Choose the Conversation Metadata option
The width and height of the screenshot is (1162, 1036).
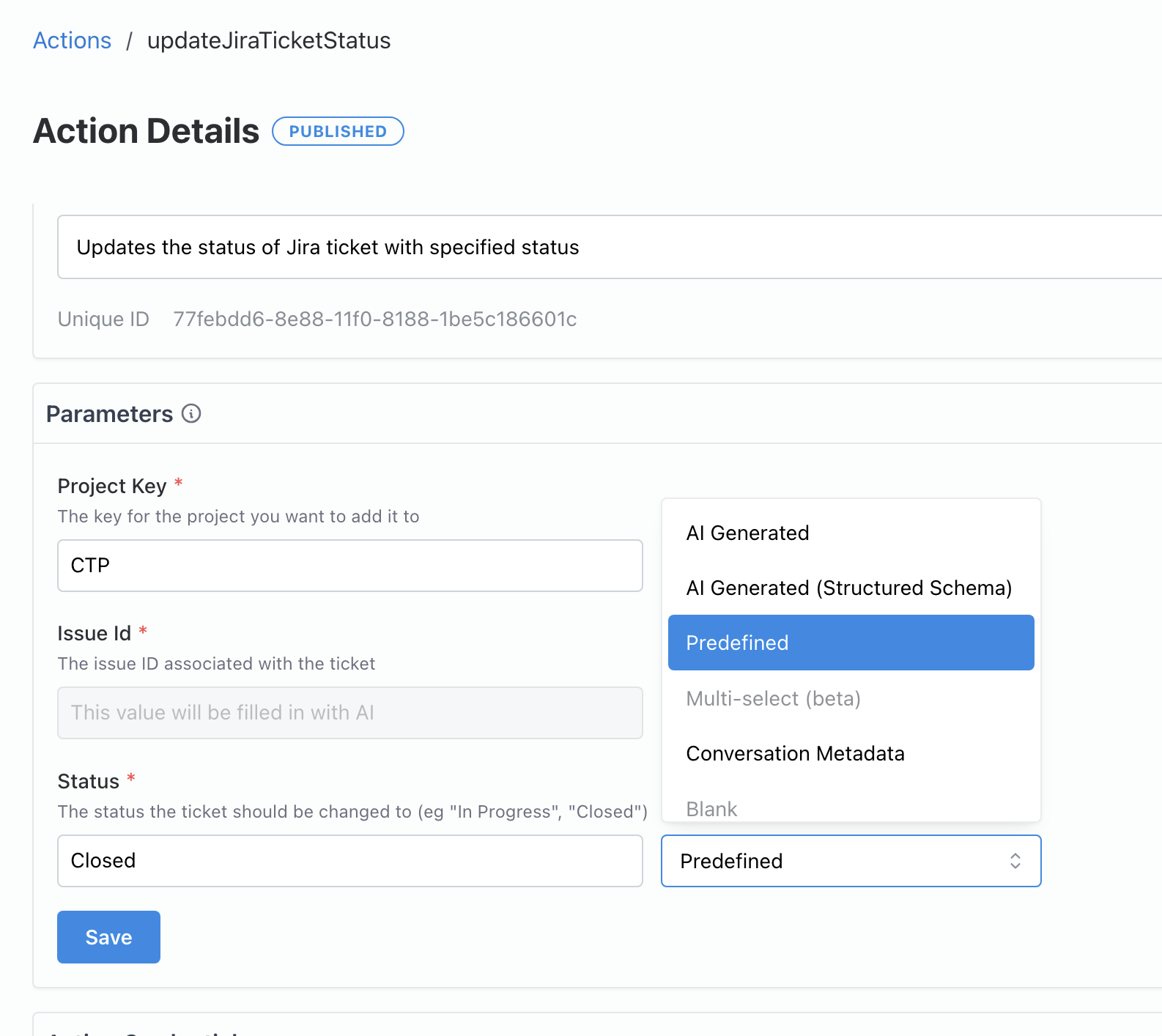pos(795,753)
